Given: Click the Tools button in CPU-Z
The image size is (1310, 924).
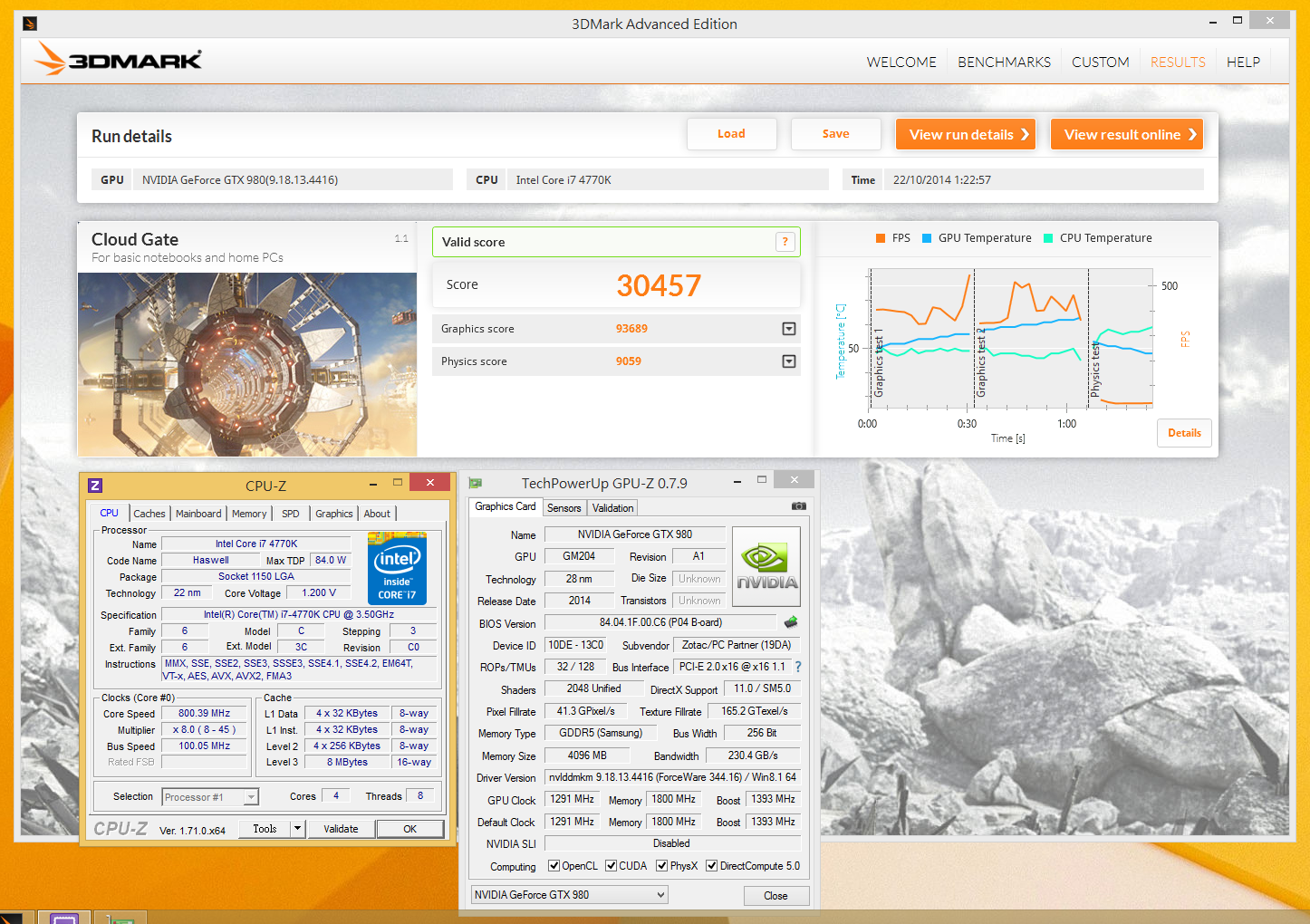Looking at the screenshot, I should (265, 829).
